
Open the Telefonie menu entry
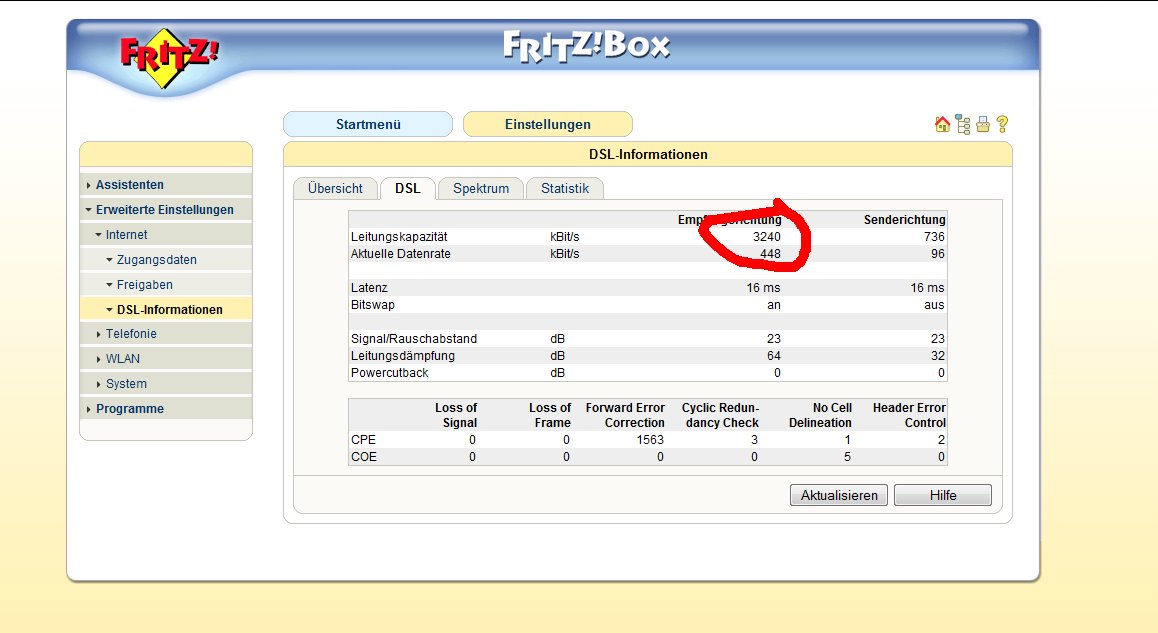[x=131, y=334]
